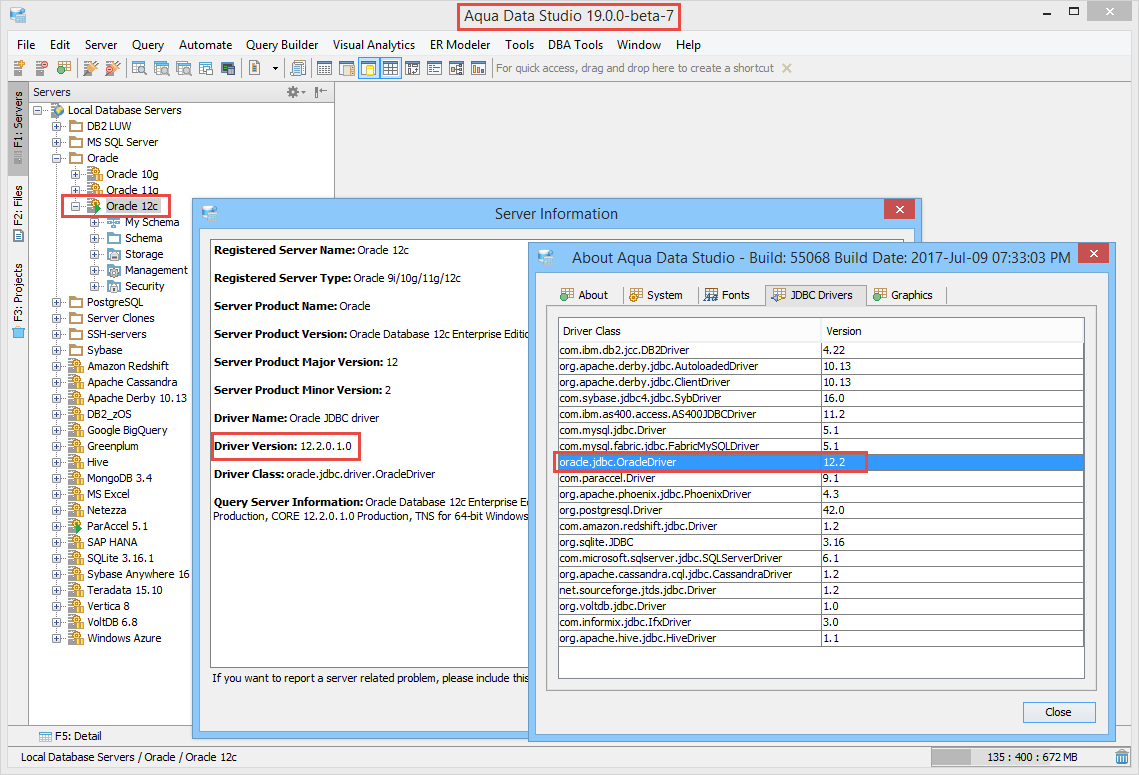Click the stacked windows query icon in toolbar
1139x775 pixels.
(206, 68)
